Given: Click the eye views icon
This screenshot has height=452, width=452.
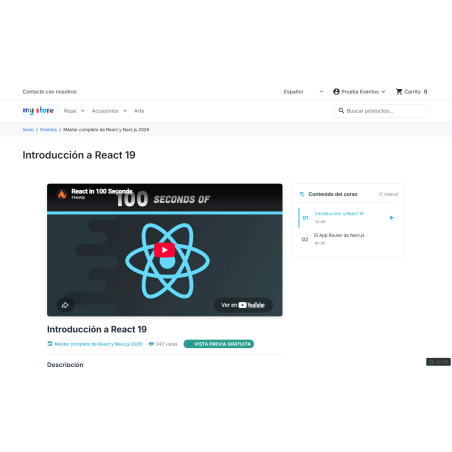Looking at the screenshot, I should coord(151,344).
